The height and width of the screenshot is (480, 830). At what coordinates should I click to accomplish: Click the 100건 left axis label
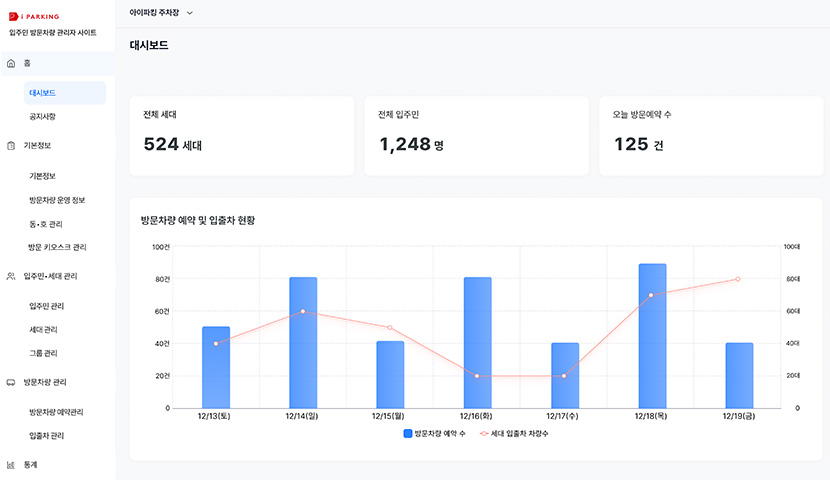pyautogui.click(x=161, y=247)
